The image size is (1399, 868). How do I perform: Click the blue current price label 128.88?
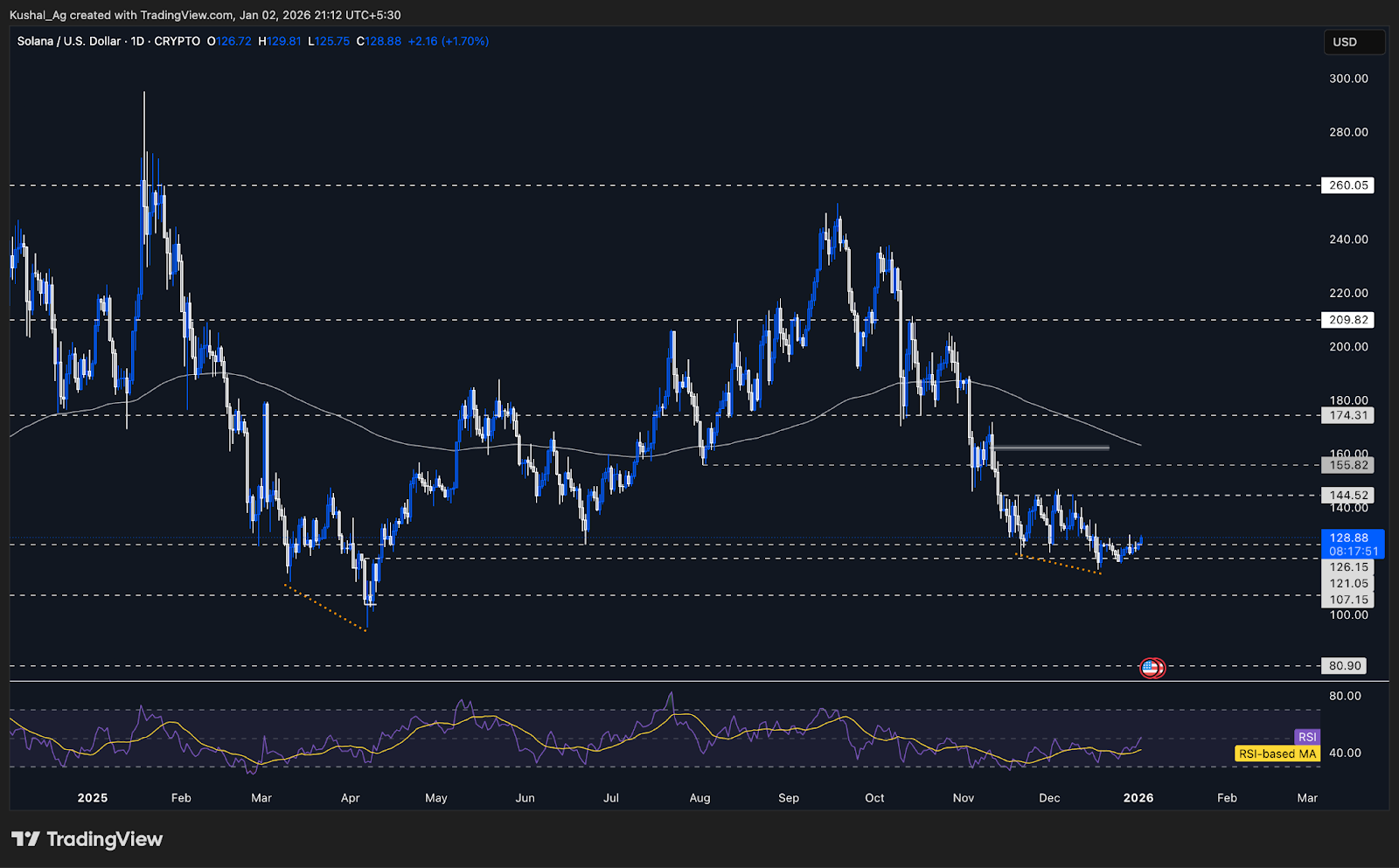(x=1348, y=538)
